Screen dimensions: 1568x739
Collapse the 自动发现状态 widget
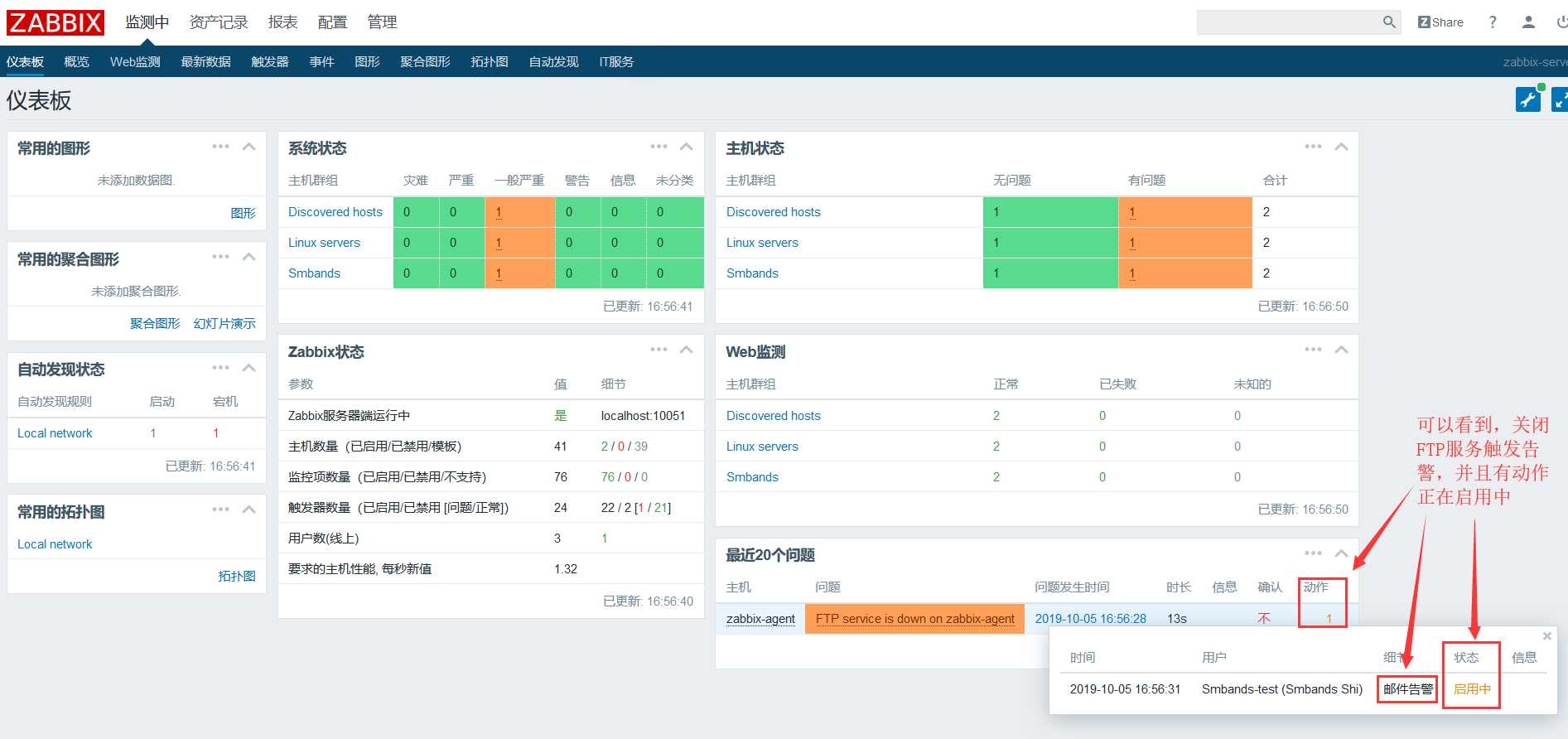point(248,368)
